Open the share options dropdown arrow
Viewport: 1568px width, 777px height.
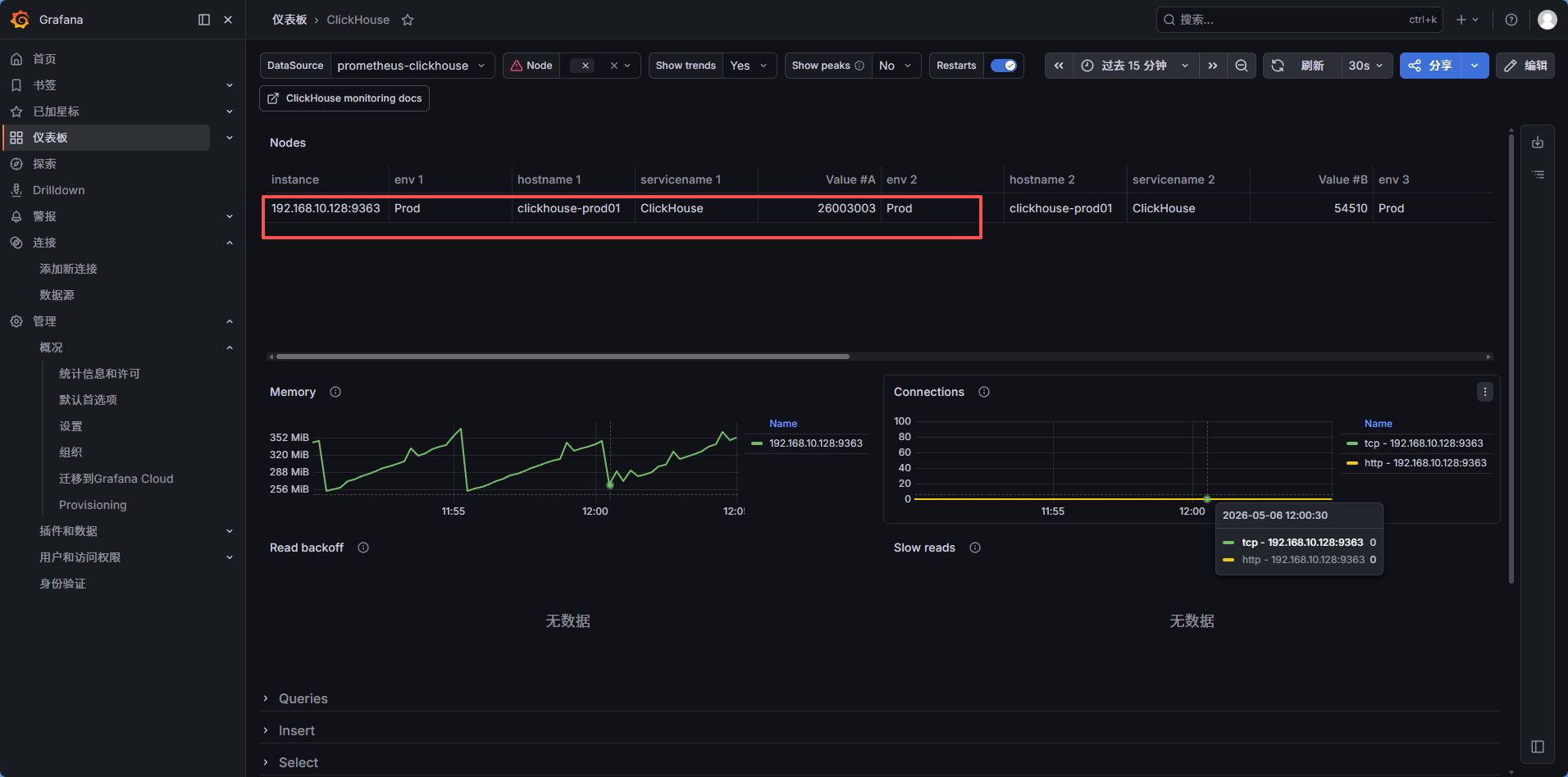1475,66
